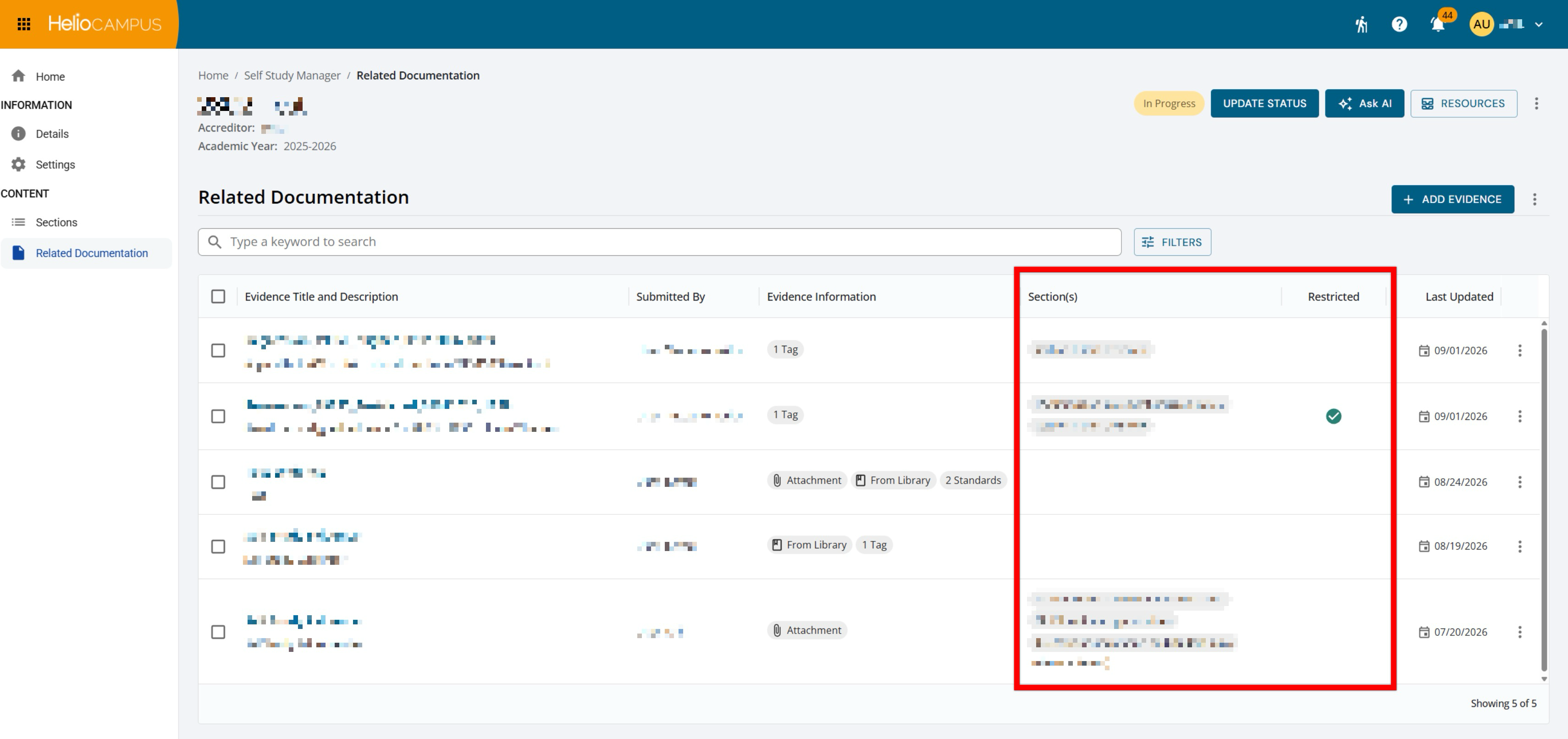Click the Attachment chip in 08/24/2026 row
This screenshot has width=1568, height=739.
click(807, 480)
